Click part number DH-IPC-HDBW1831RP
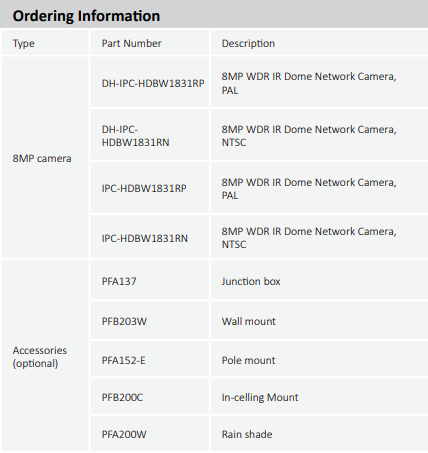 (153, 83)
